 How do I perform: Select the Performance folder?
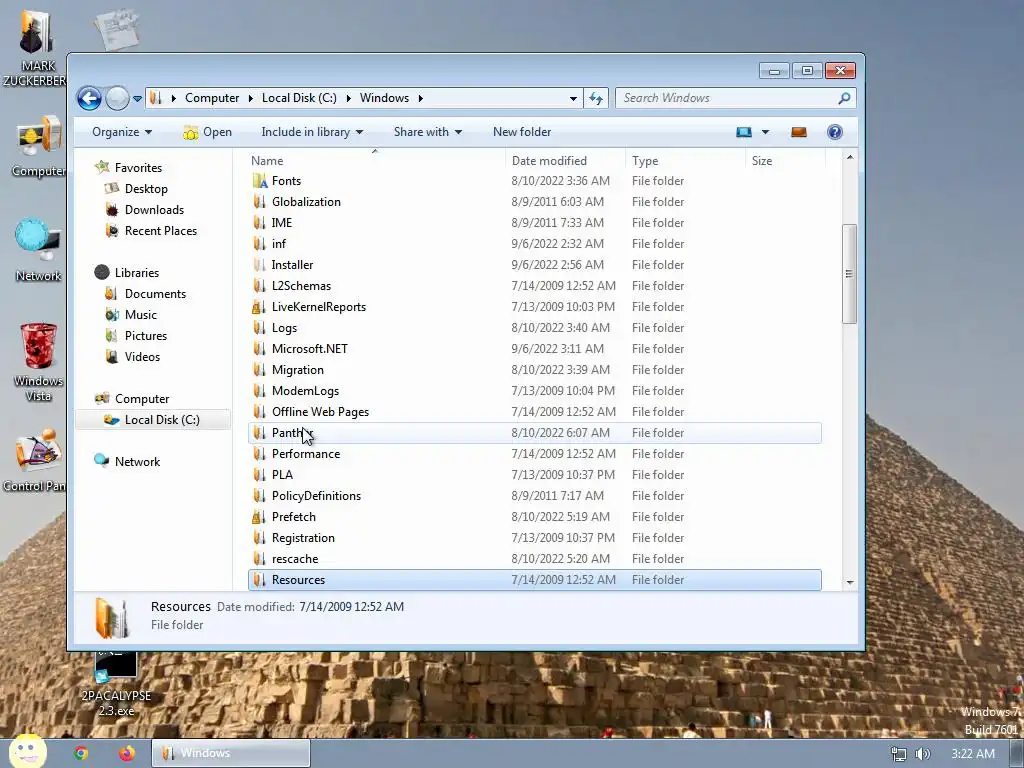click(306, 454)
